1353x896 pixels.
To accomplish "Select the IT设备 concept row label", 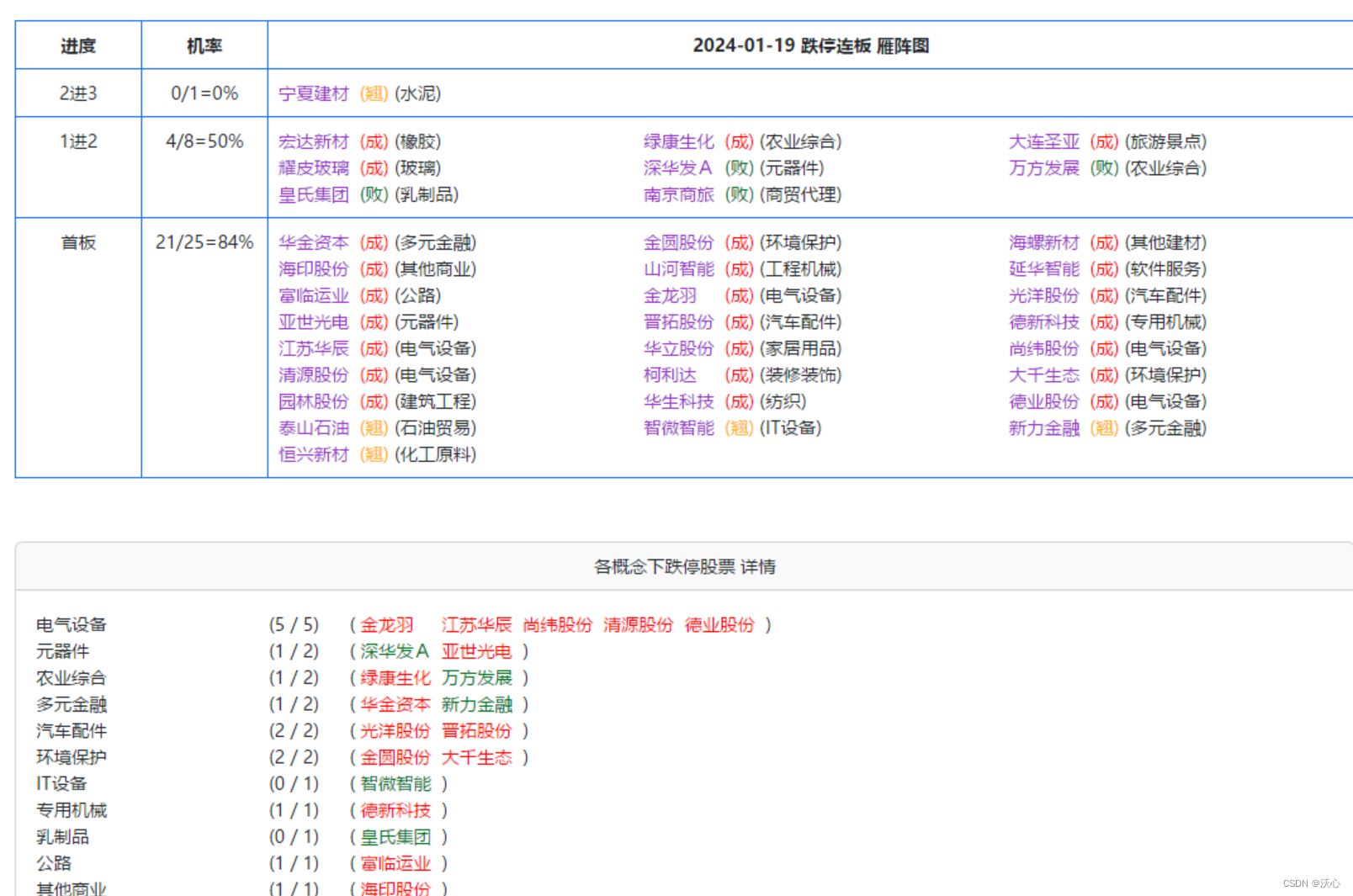I will point(61,783).
